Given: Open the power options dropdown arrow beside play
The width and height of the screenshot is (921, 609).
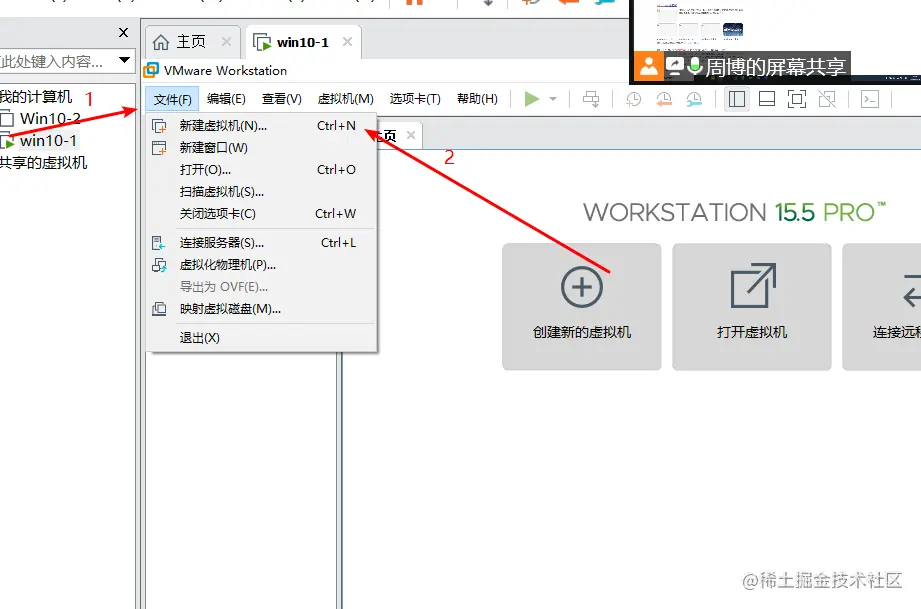Looking at the screenshot, I should coord(553,99).
